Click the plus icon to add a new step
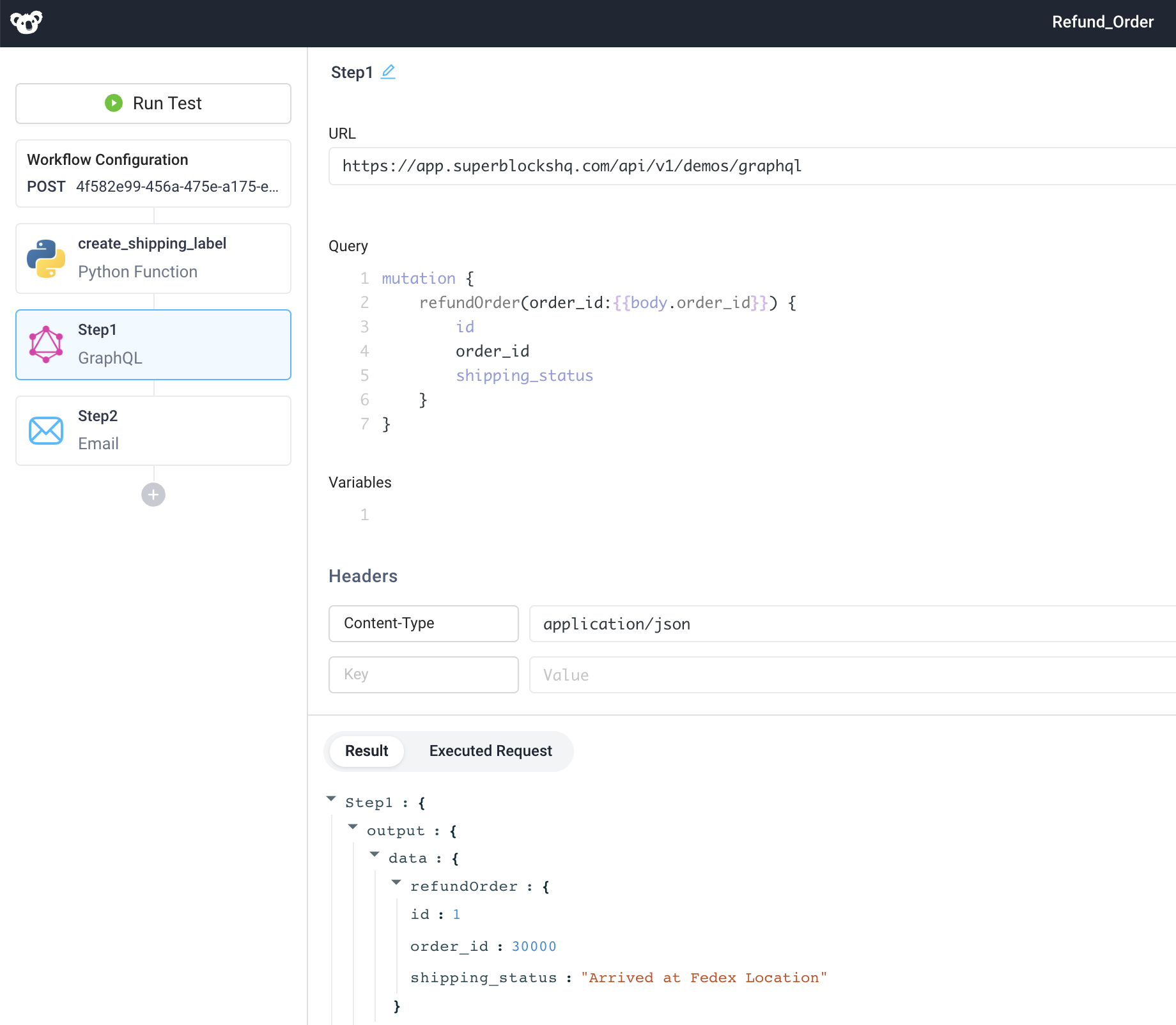This screenshot has height=1025, width=1176. click(x=153, y=494)
